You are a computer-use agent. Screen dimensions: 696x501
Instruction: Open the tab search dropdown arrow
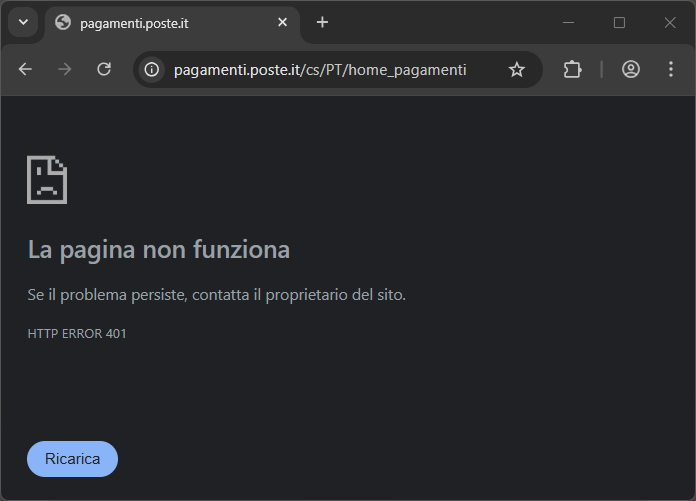24,22
